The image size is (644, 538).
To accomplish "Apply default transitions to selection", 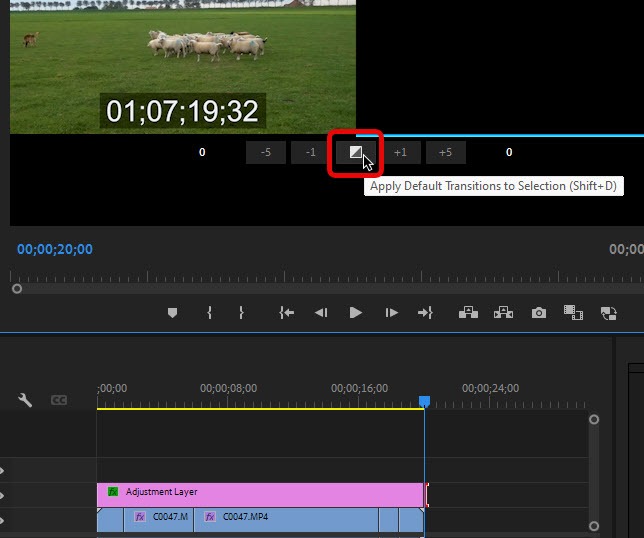I will click(x=355, y=153).
